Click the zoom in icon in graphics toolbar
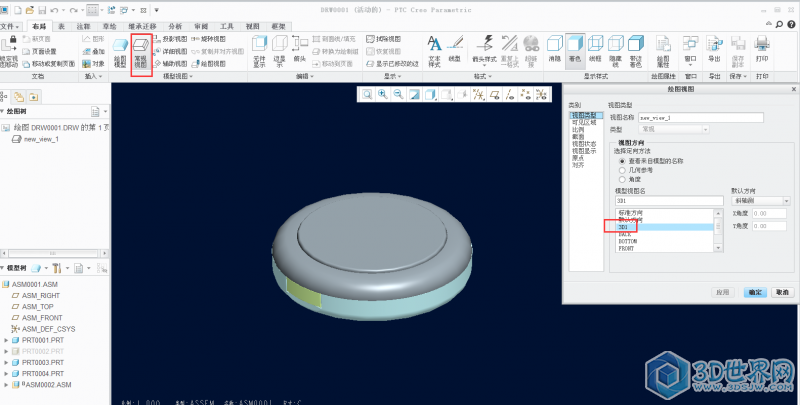Image resolution: width=800 pixels, height=405 pixels. tap(383, 94)
